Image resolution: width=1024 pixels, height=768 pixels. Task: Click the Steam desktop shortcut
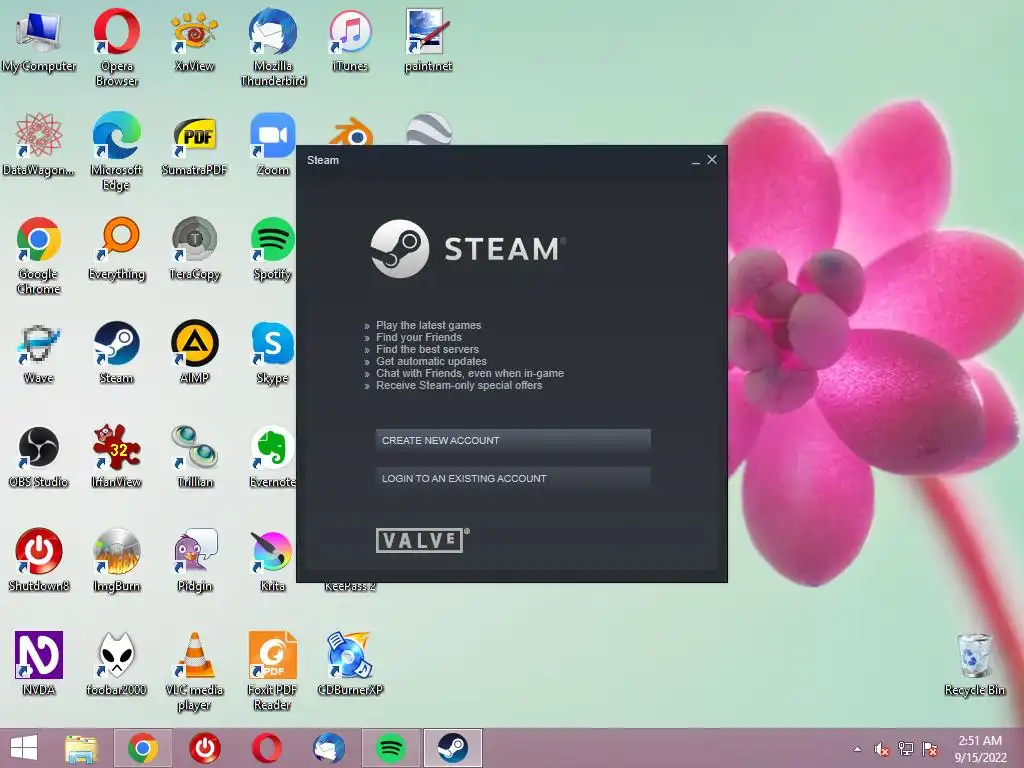click(x=116, y=353)
